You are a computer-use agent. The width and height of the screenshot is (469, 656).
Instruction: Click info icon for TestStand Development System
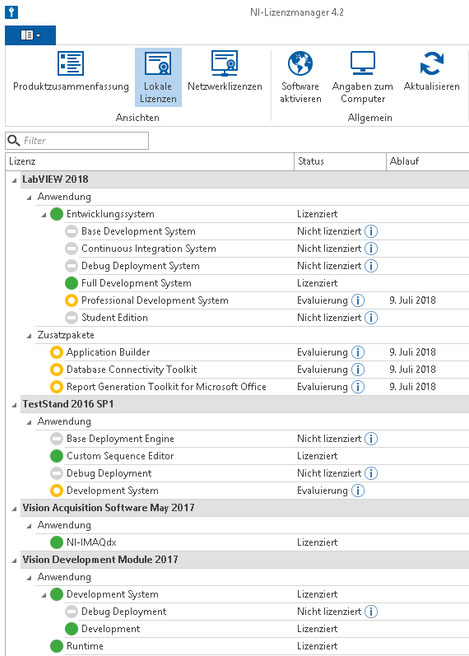tap(358, 490)
